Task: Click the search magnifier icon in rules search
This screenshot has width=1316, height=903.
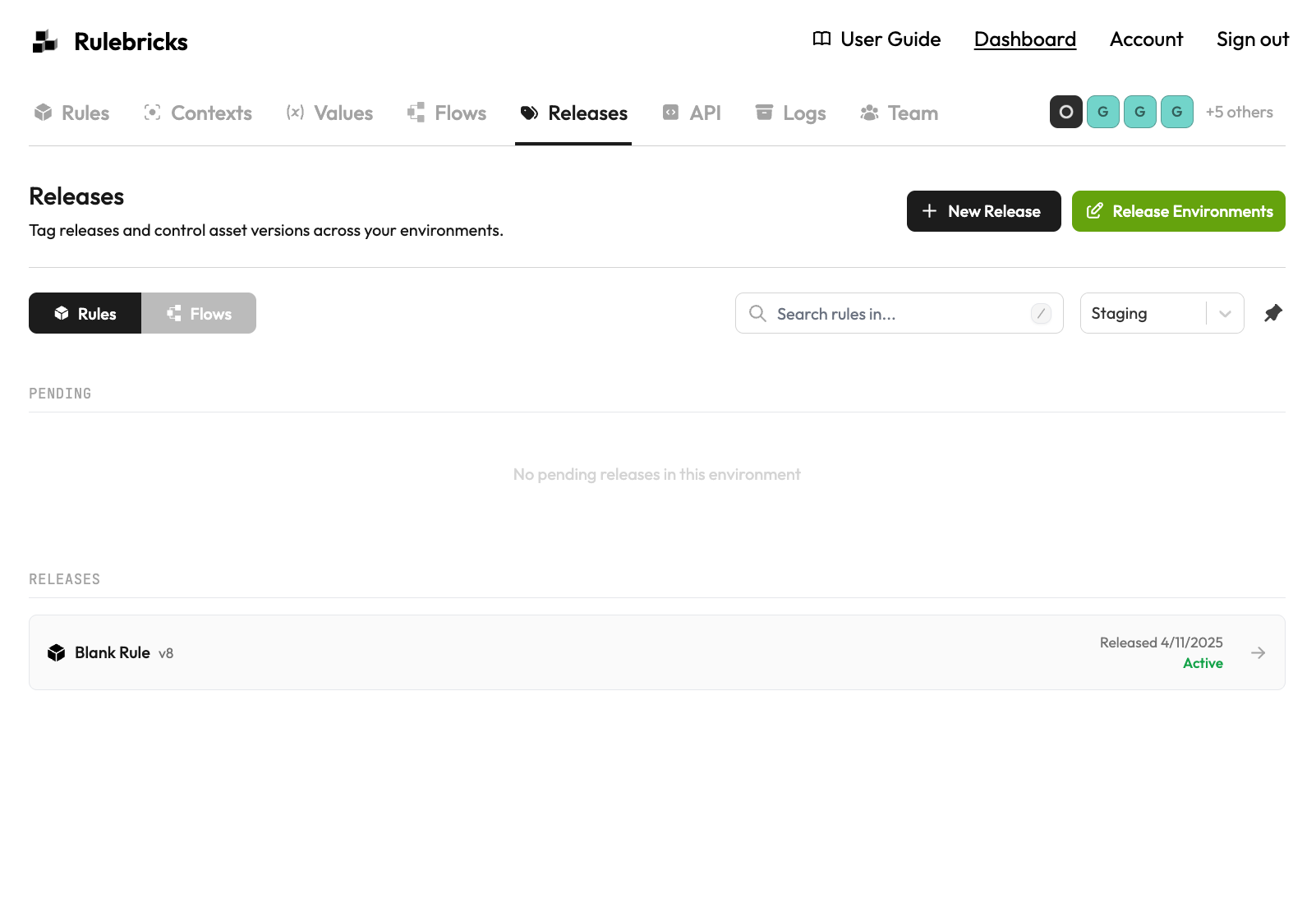Action: [757, 313]
